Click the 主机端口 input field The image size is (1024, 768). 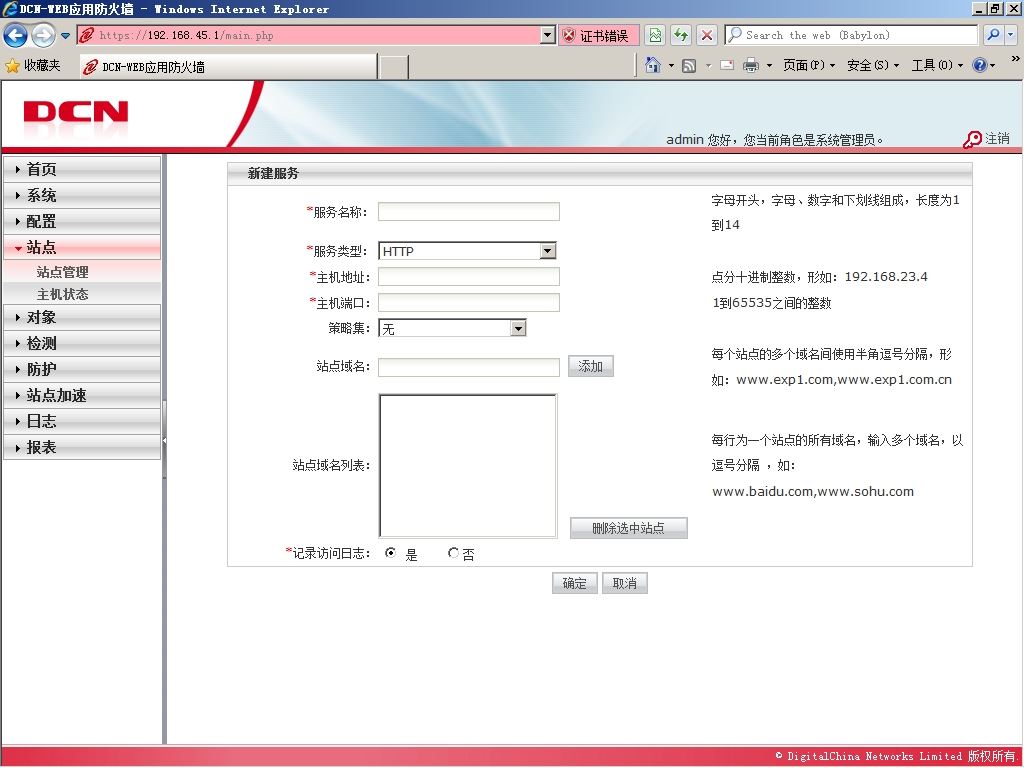(x=469, y=302)
